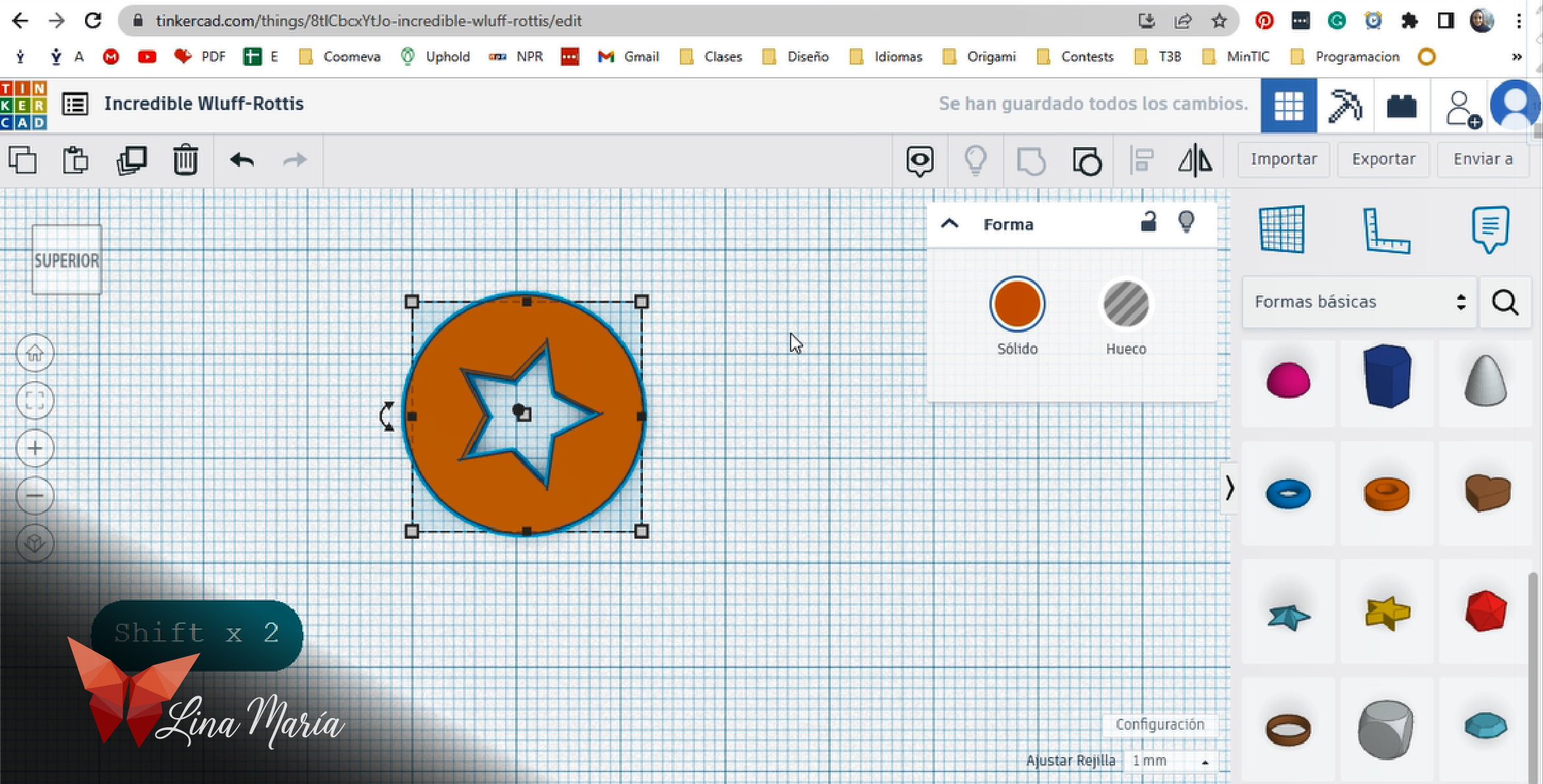Click the Group shapes icon

[1031, 160]
